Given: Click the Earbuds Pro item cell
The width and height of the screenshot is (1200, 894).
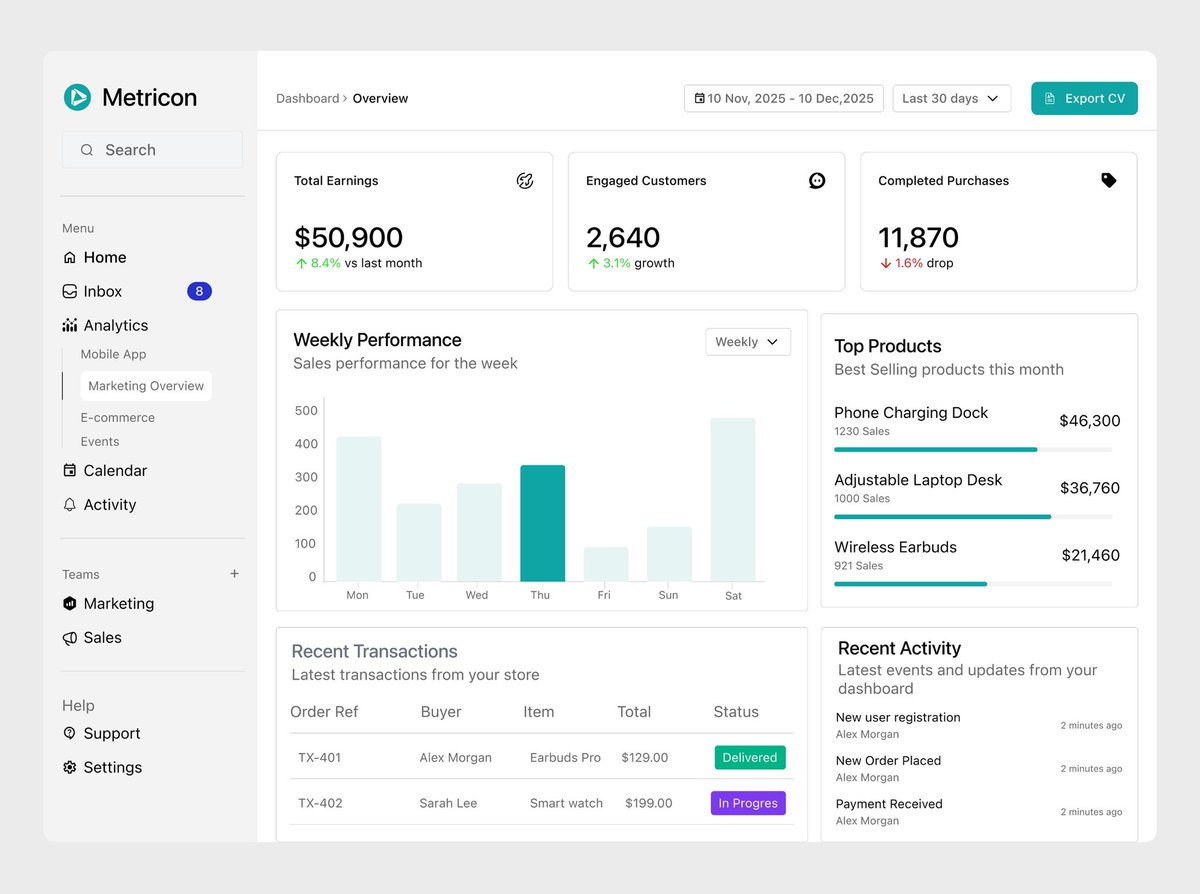Looking at the screenshot, I should pyautogui.click(x=565, y=758).
